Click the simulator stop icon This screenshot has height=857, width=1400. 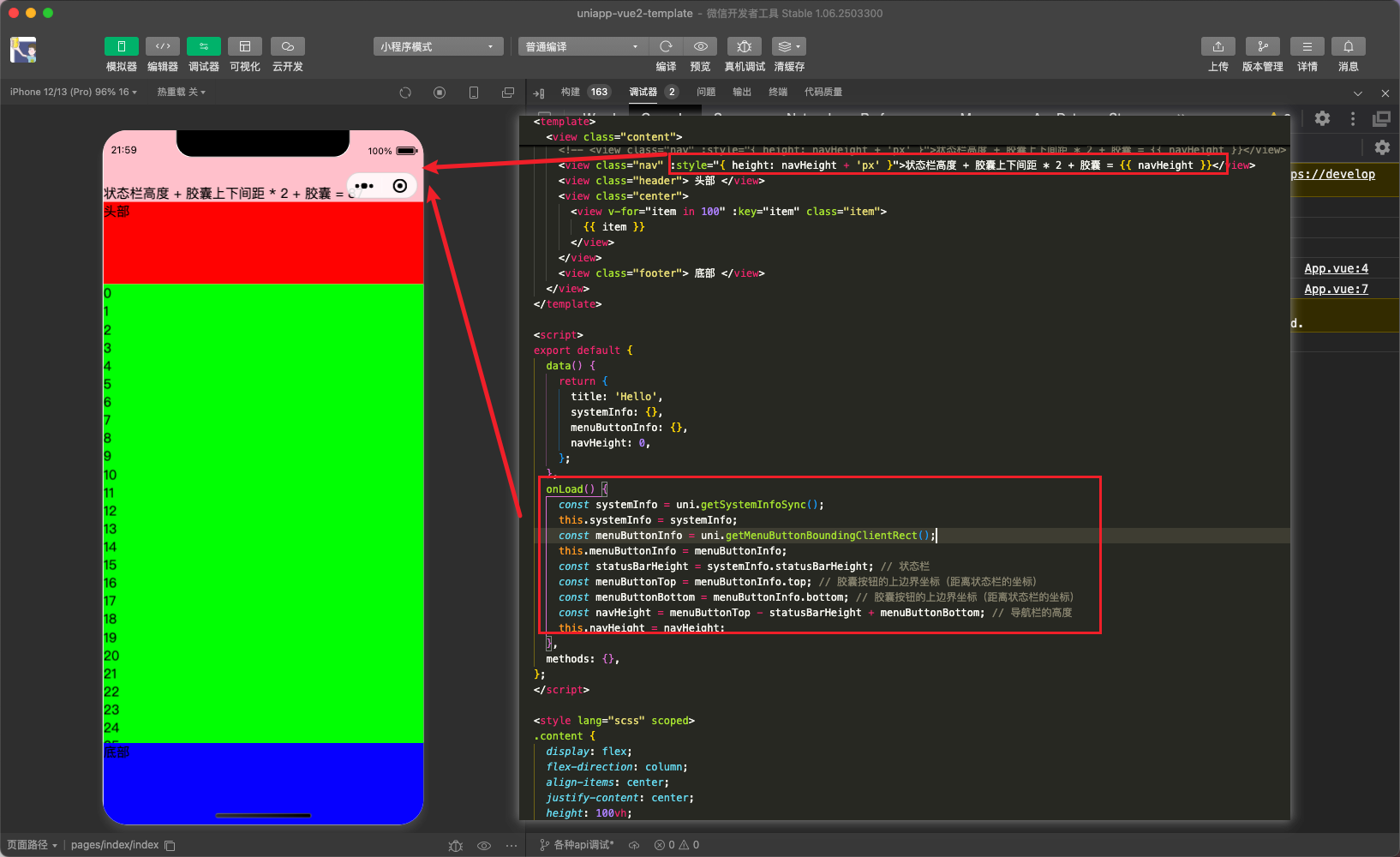tap(440, 93)
